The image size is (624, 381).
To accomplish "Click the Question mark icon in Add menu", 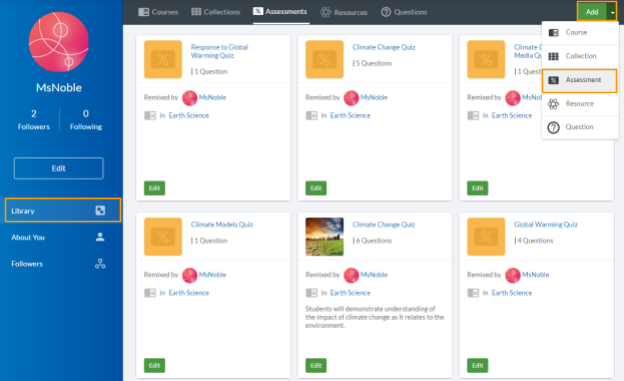I will 554,127.
